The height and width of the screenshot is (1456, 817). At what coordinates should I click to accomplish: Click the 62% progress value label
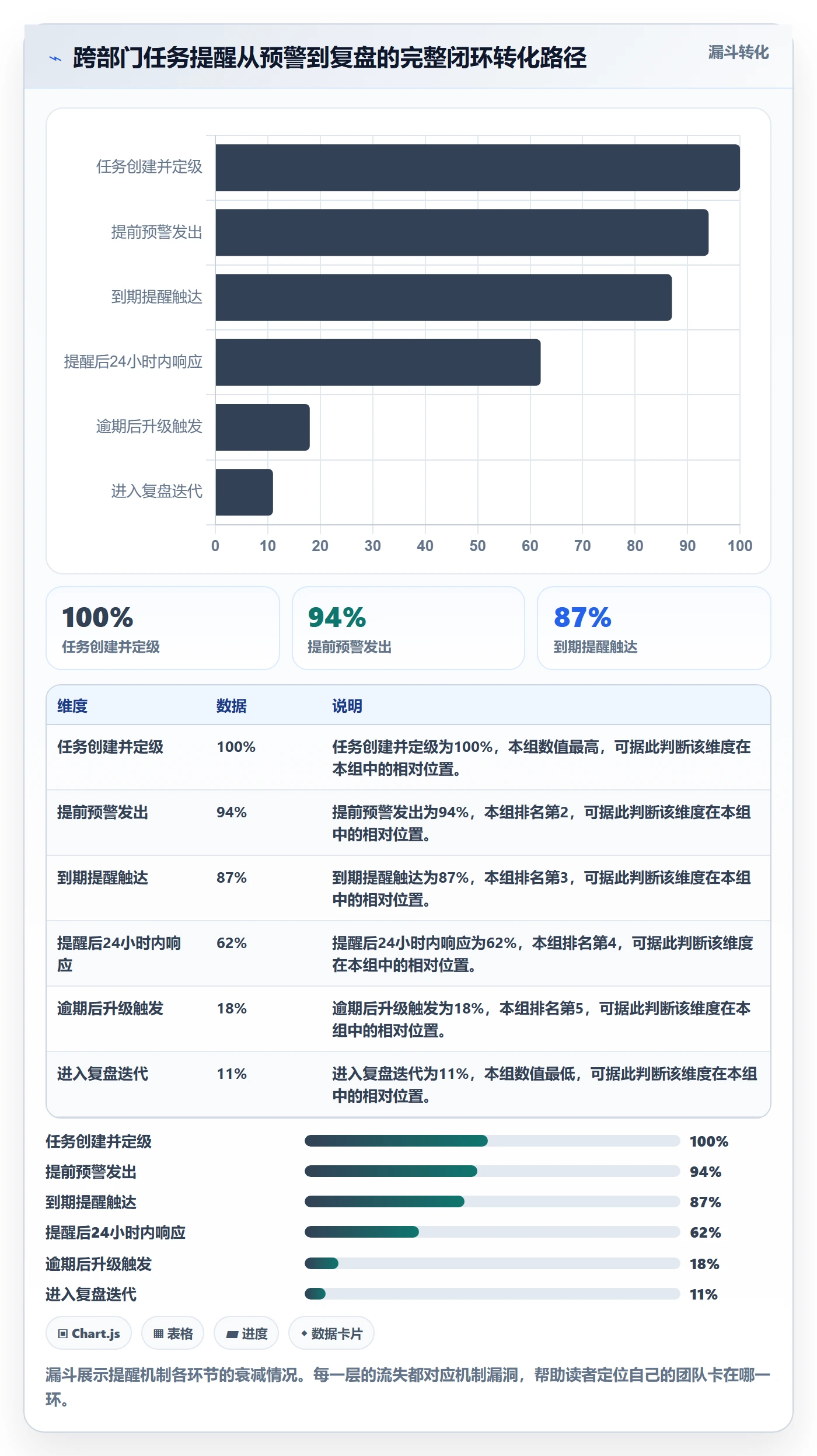(706, 1232)
